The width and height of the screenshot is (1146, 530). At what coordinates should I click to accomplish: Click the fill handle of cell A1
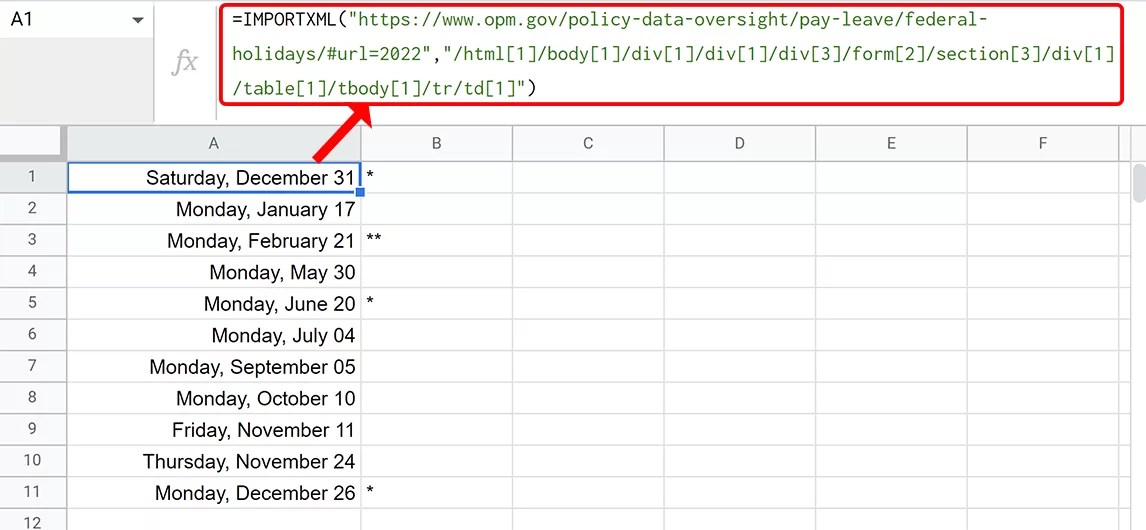coord(360,192)
